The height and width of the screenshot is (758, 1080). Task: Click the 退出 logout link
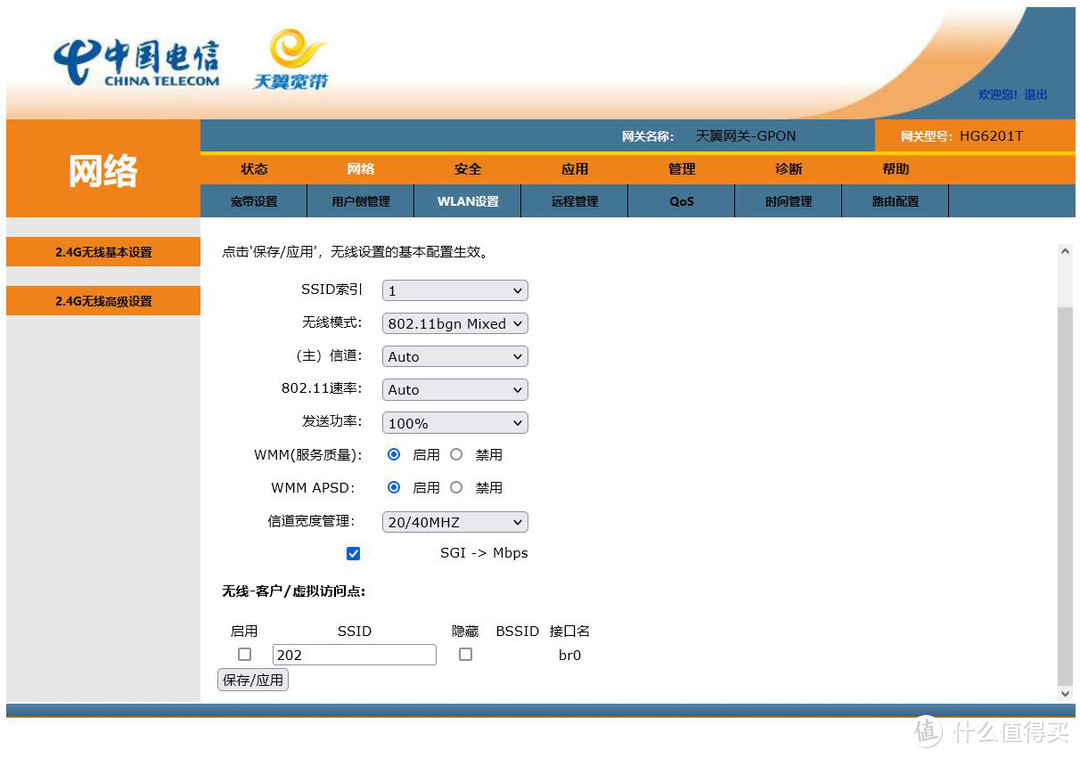(1036, 95)
